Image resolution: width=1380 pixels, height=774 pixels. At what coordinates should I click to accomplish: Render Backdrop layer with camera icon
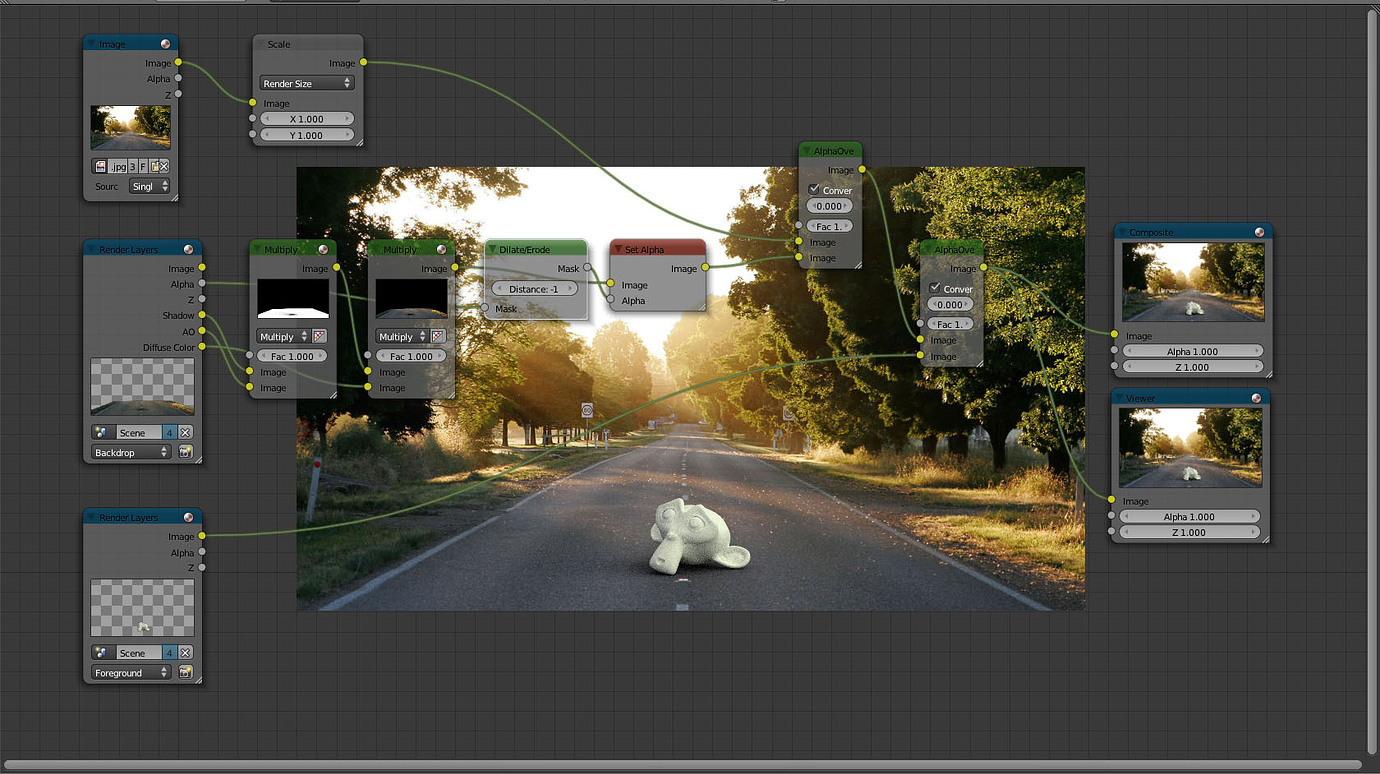pos(185,452)
